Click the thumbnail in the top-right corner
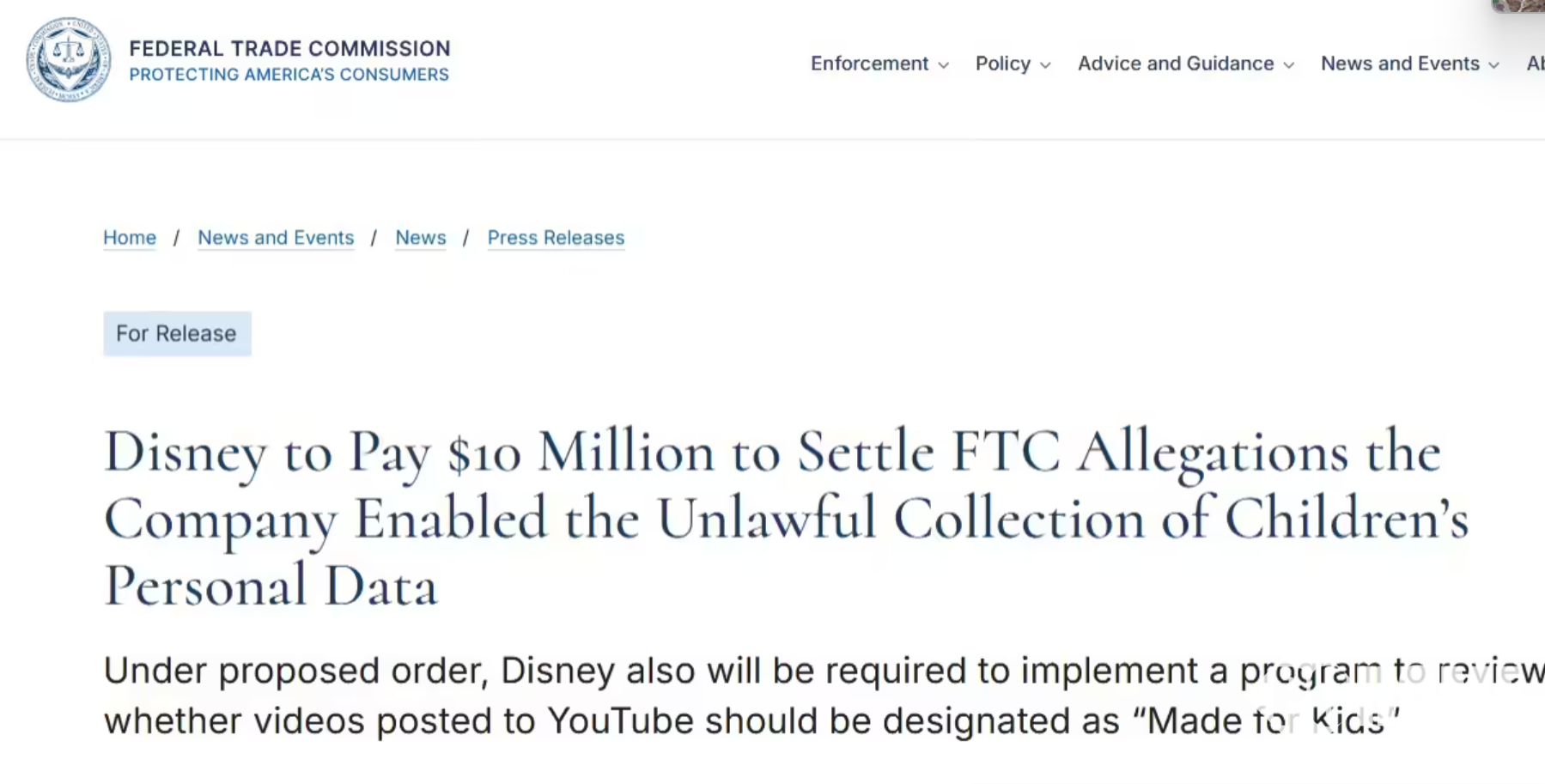 (x=1518, y=6)
